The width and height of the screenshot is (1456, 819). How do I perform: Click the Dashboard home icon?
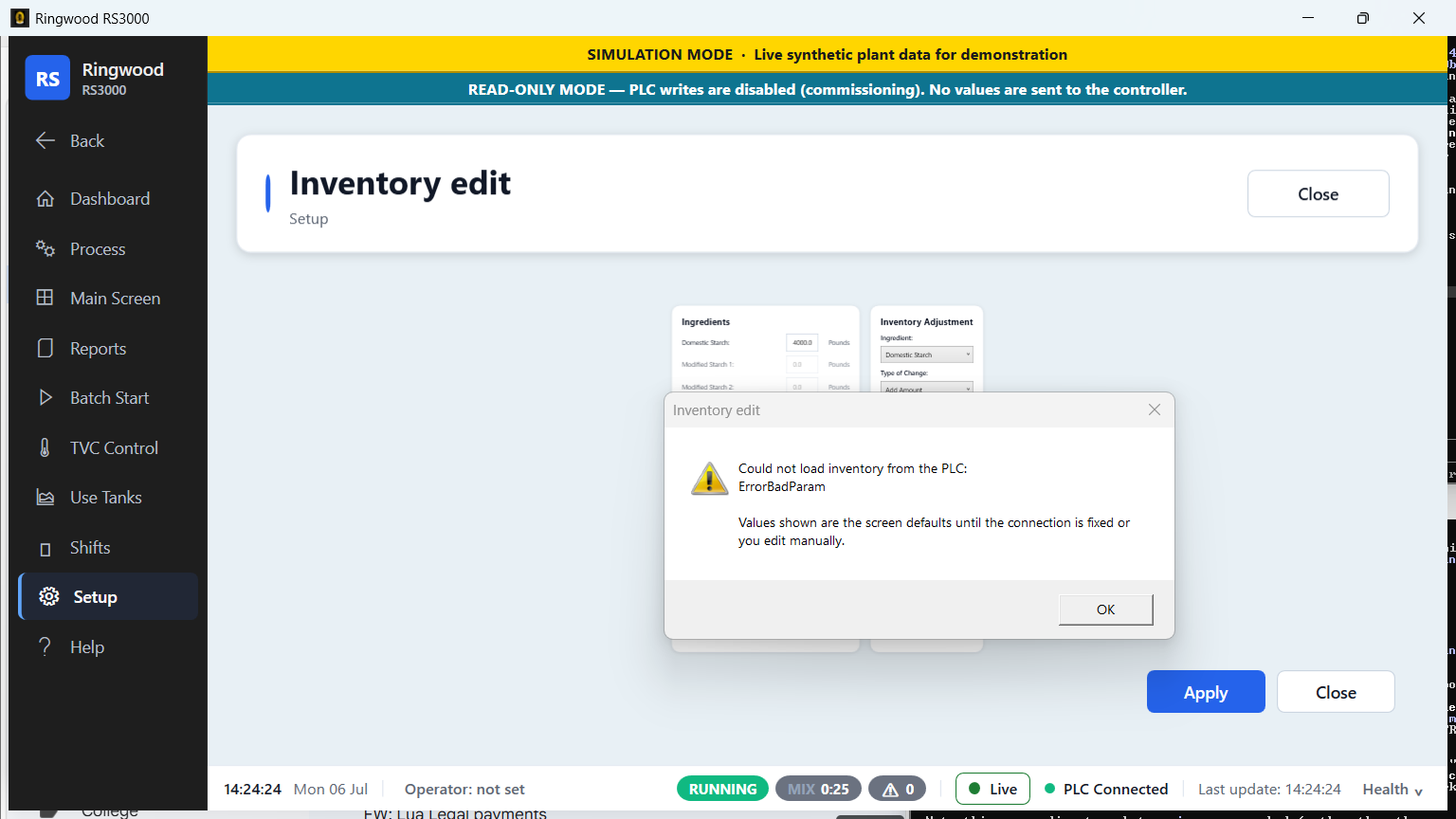(45, 199)
